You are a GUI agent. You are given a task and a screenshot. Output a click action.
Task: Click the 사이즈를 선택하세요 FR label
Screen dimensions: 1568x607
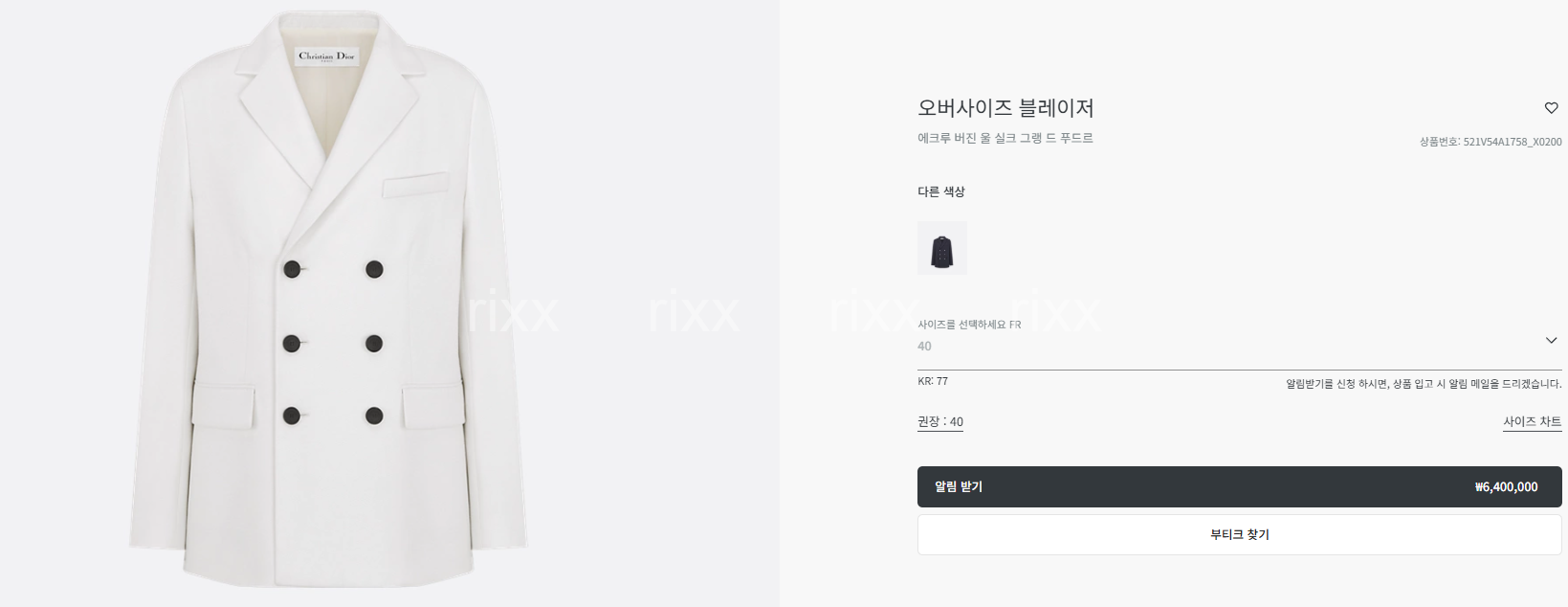tap(969, 325)
